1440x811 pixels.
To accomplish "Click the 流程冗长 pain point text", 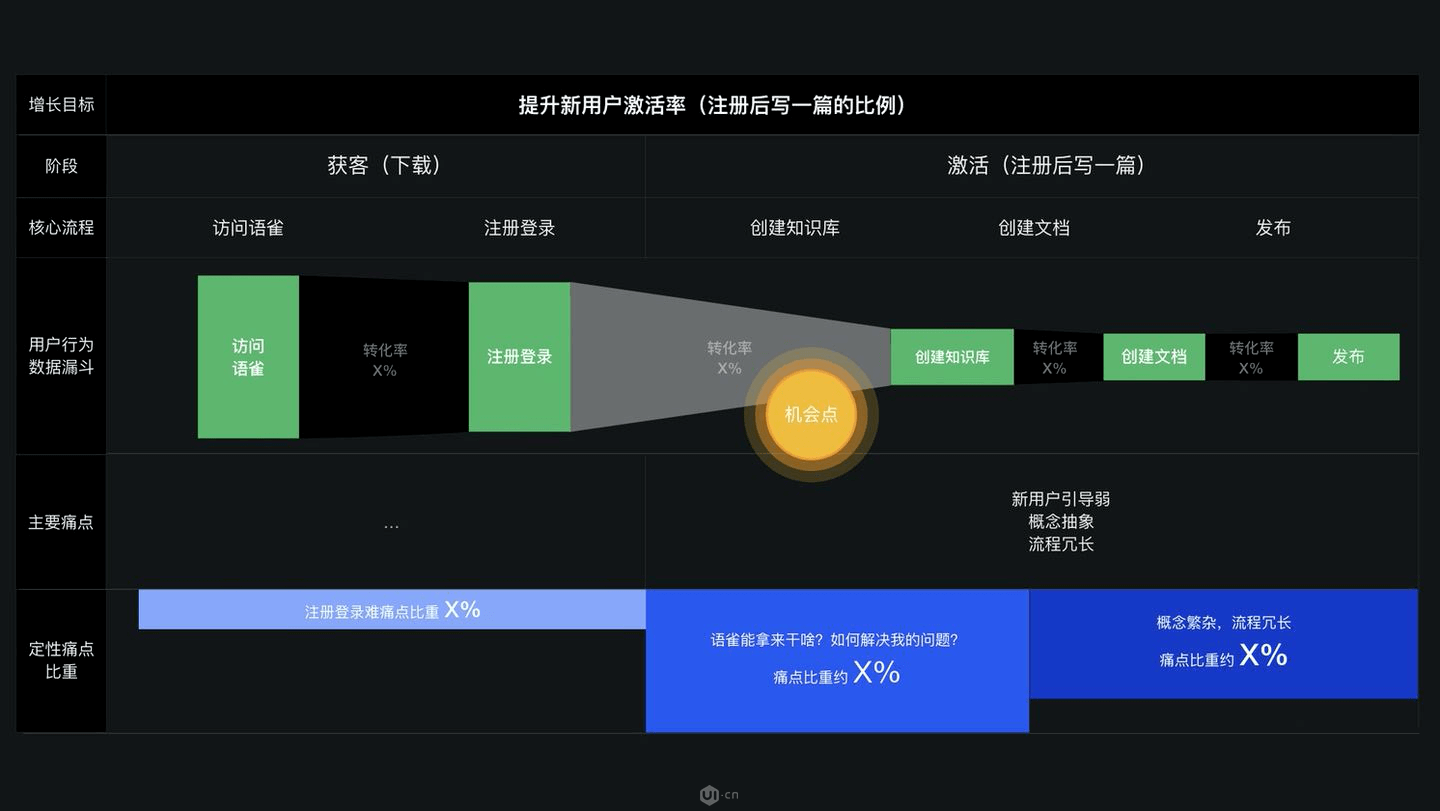I will 1061,545.
